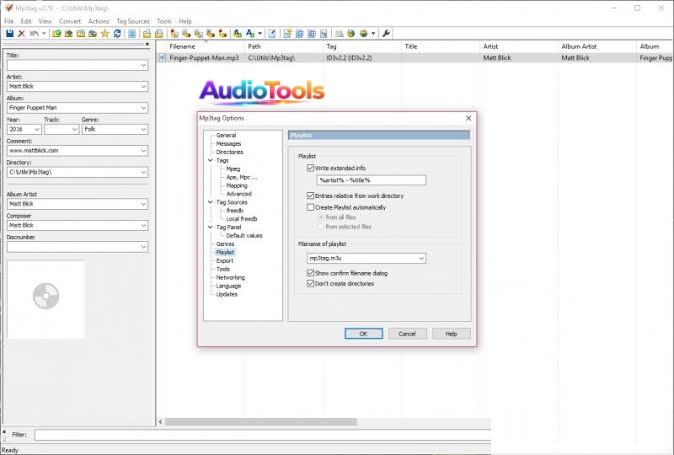Collapse the Tag Panel tree node
This screenshot has width=674, height=455.
(x=210, y=227)
